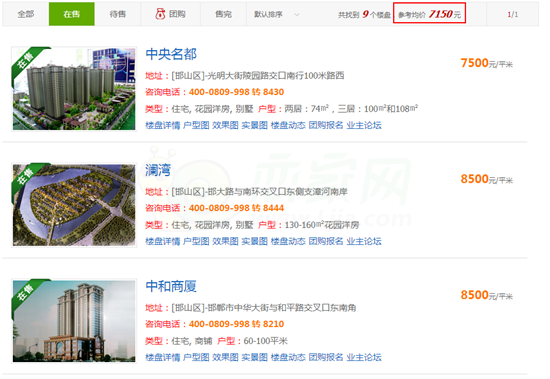This screenshot has height=379, width=550.
Task: Open the 中和商厦 listing title
Action: 171,286
